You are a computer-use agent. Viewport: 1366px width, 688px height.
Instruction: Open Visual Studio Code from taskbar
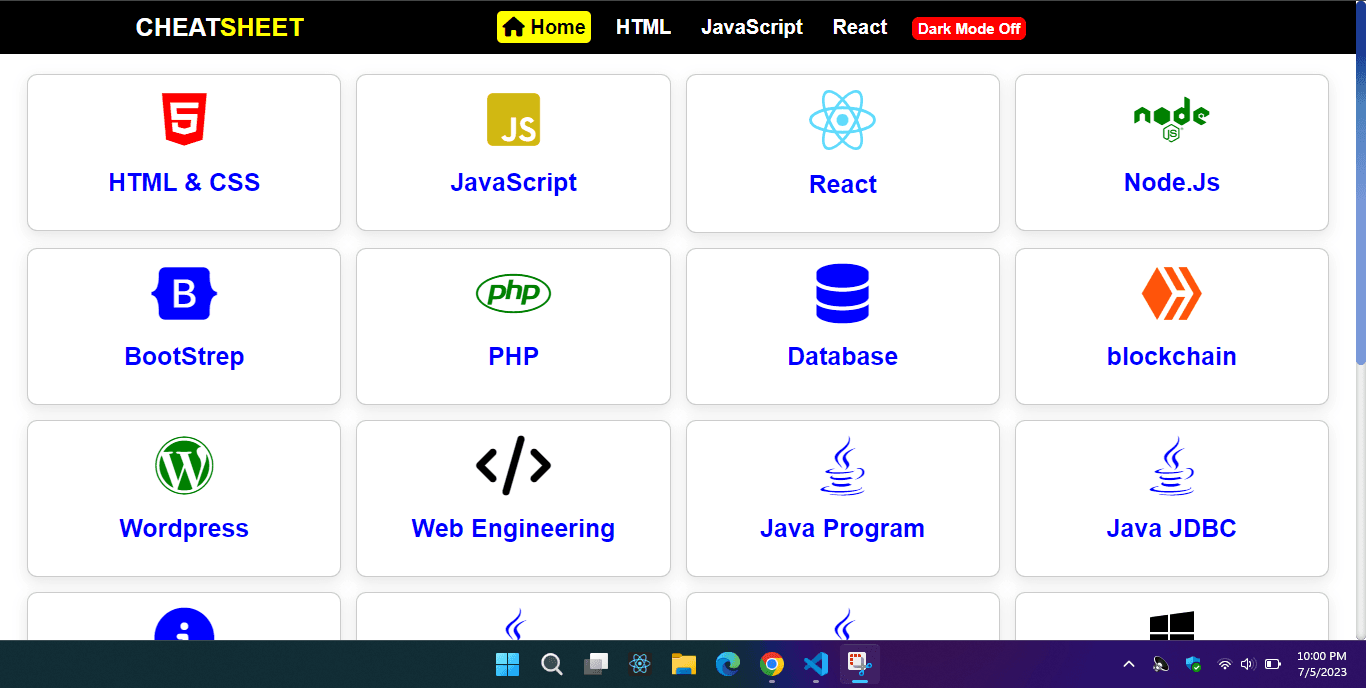[815, 664]
